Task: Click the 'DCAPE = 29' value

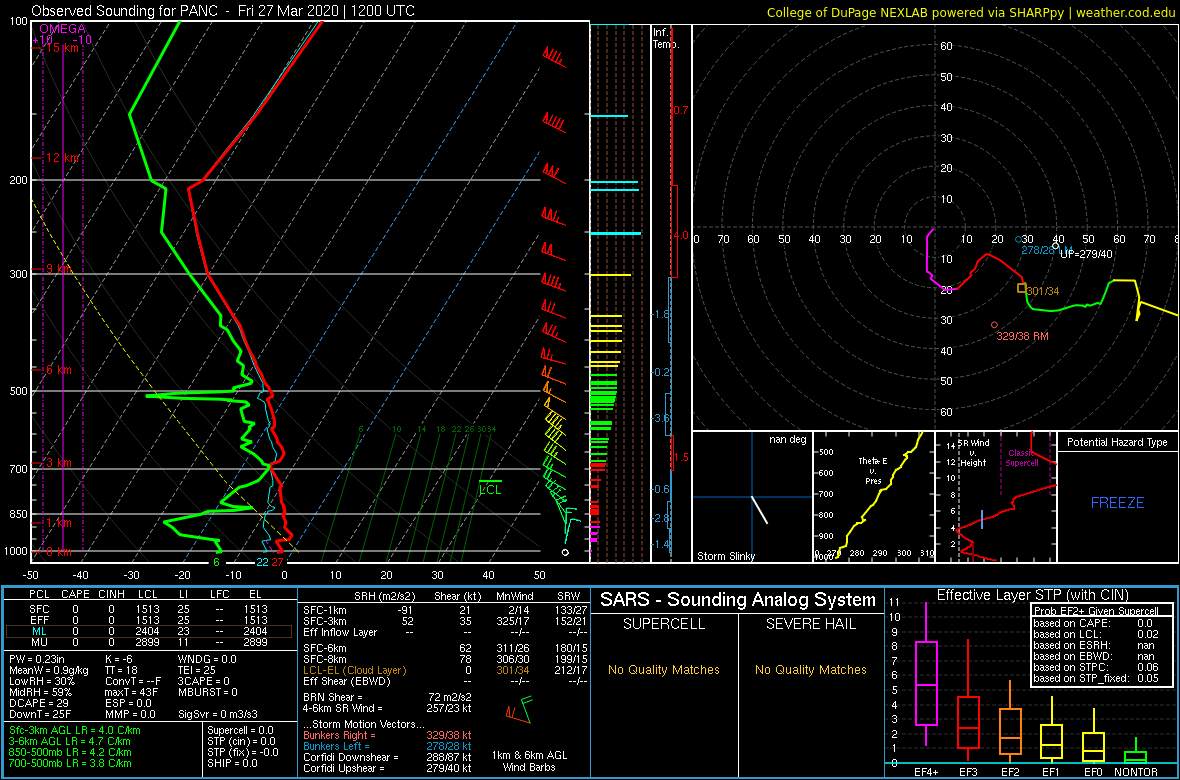Action: tap(36, 703)
